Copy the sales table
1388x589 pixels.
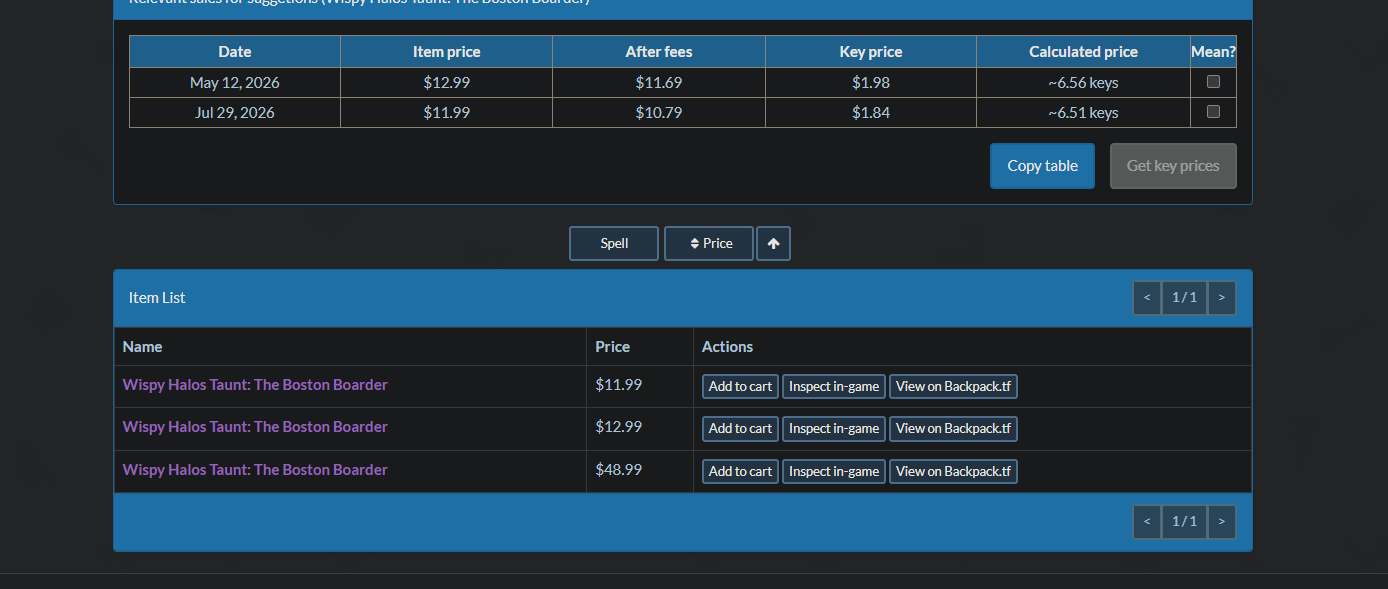click(x=1042, y=166)
